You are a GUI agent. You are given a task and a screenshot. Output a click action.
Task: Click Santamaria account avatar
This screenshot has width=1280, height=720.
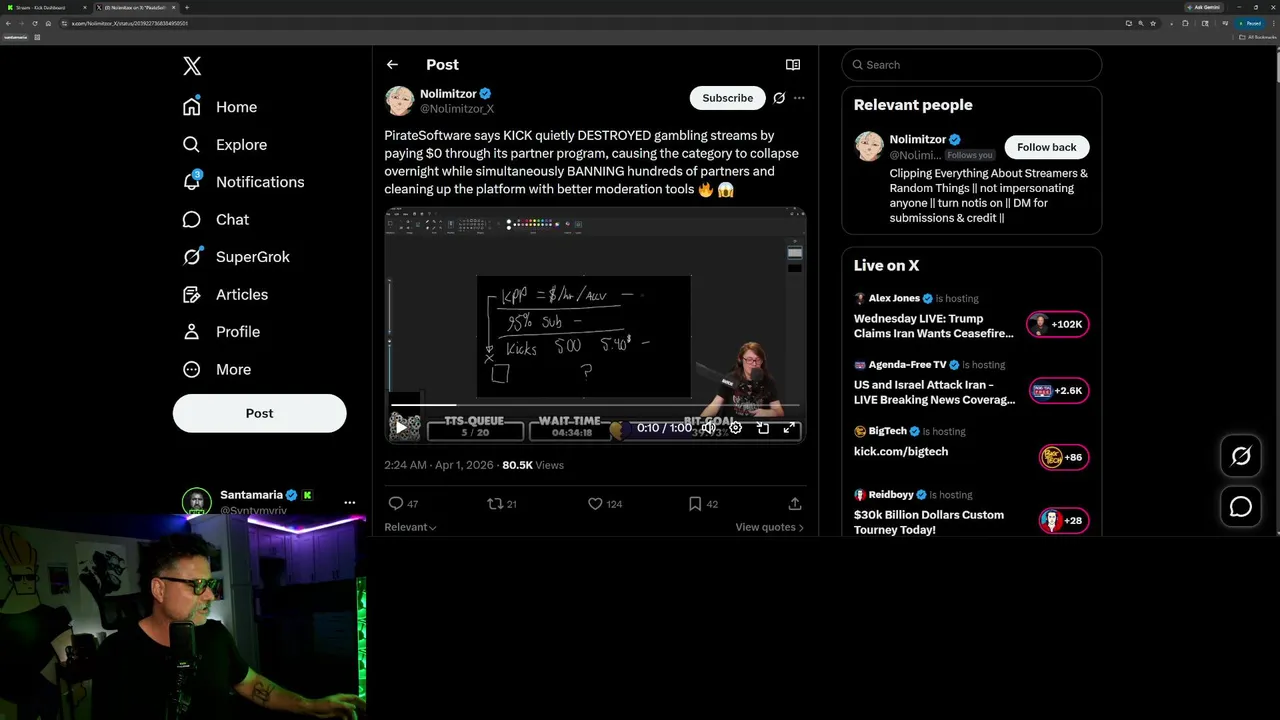point(196,502)
